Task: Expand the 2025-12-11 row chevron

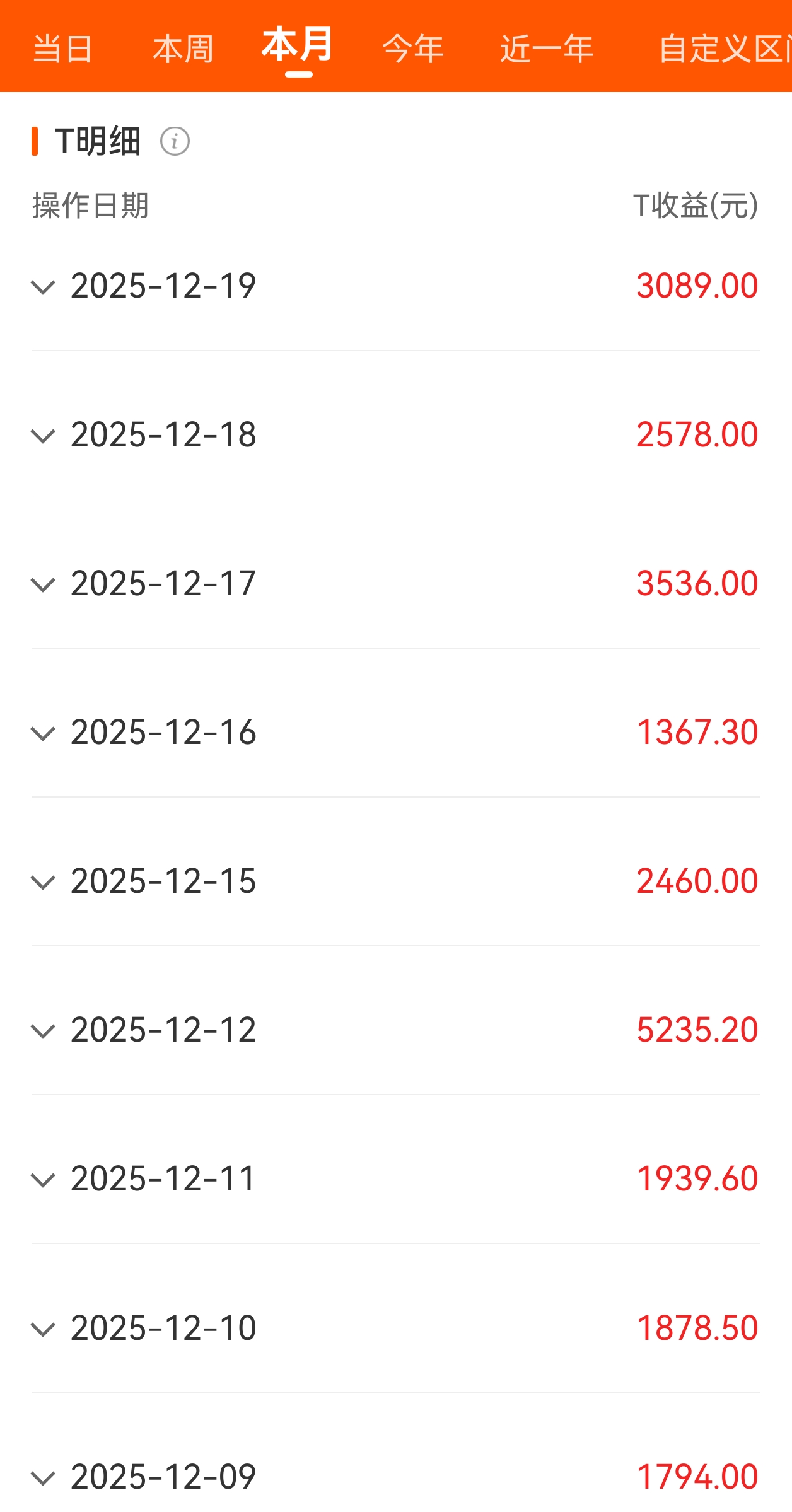Action: 43,1180
